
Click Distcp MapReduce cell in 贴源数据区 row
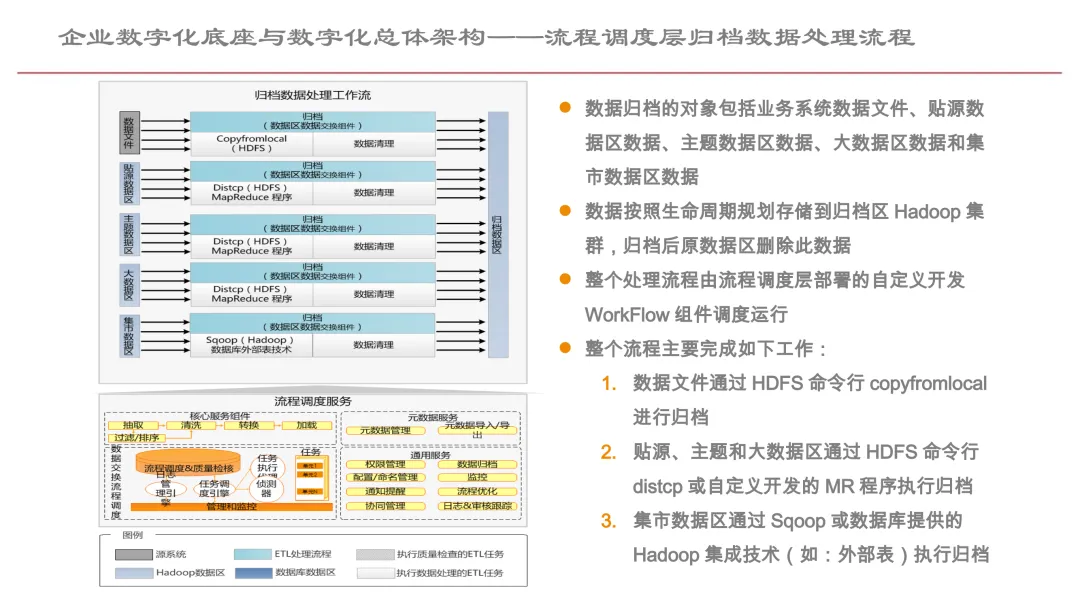(x=251, y=192)
